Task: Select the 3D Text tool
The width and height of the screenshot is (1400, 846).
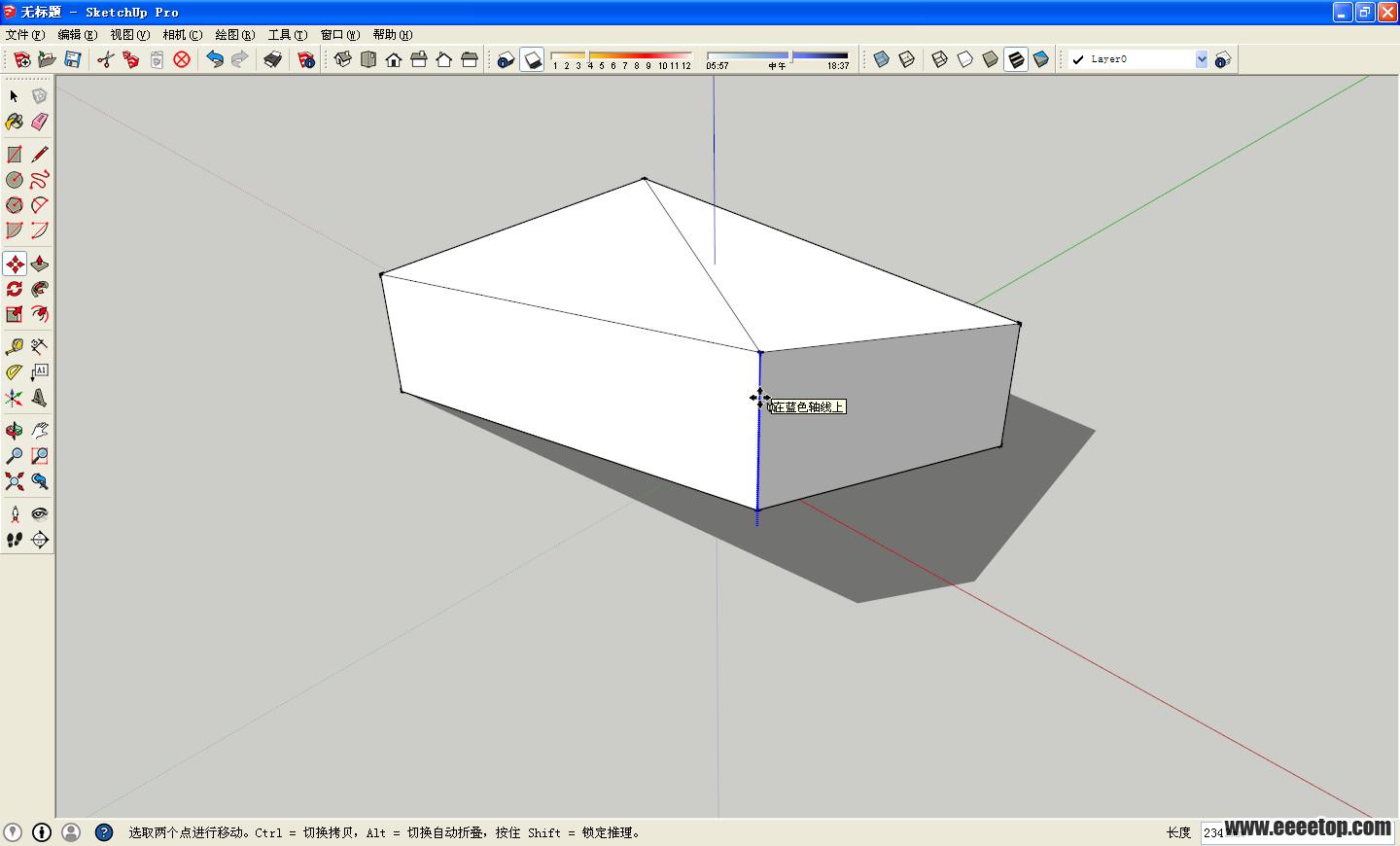Action: click(x=40, y=398)
